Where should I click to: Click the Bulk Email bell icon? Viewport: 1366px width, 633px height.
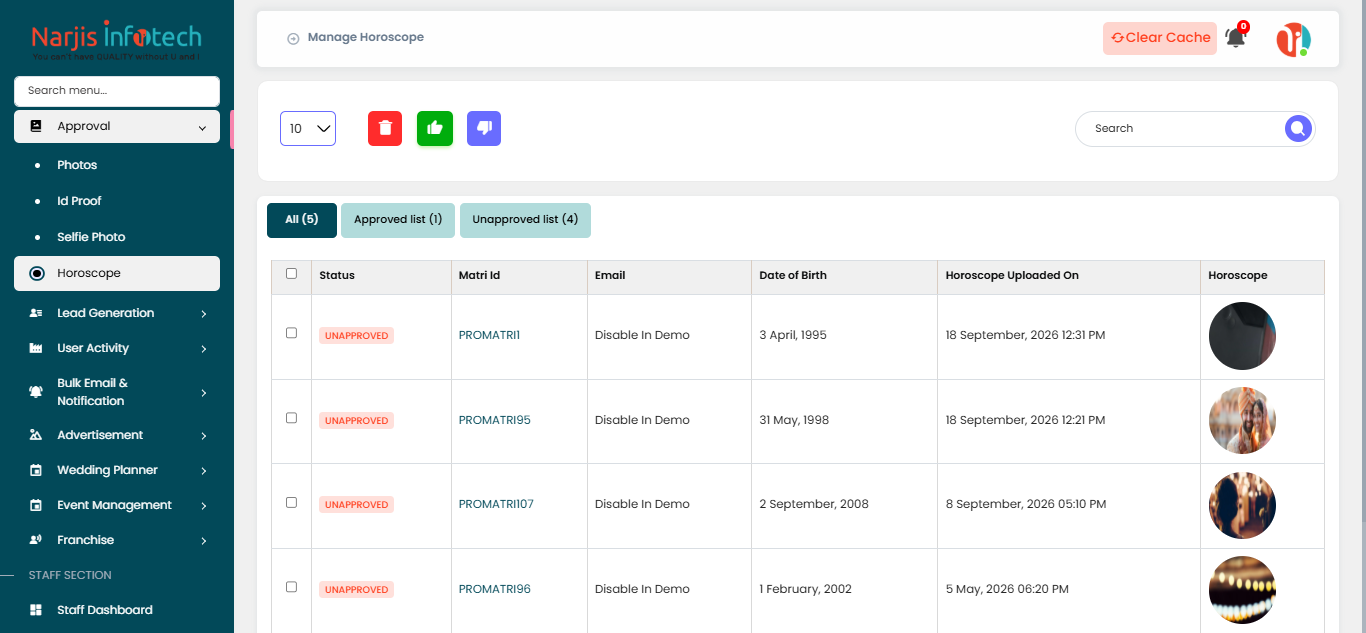(36, 392)
